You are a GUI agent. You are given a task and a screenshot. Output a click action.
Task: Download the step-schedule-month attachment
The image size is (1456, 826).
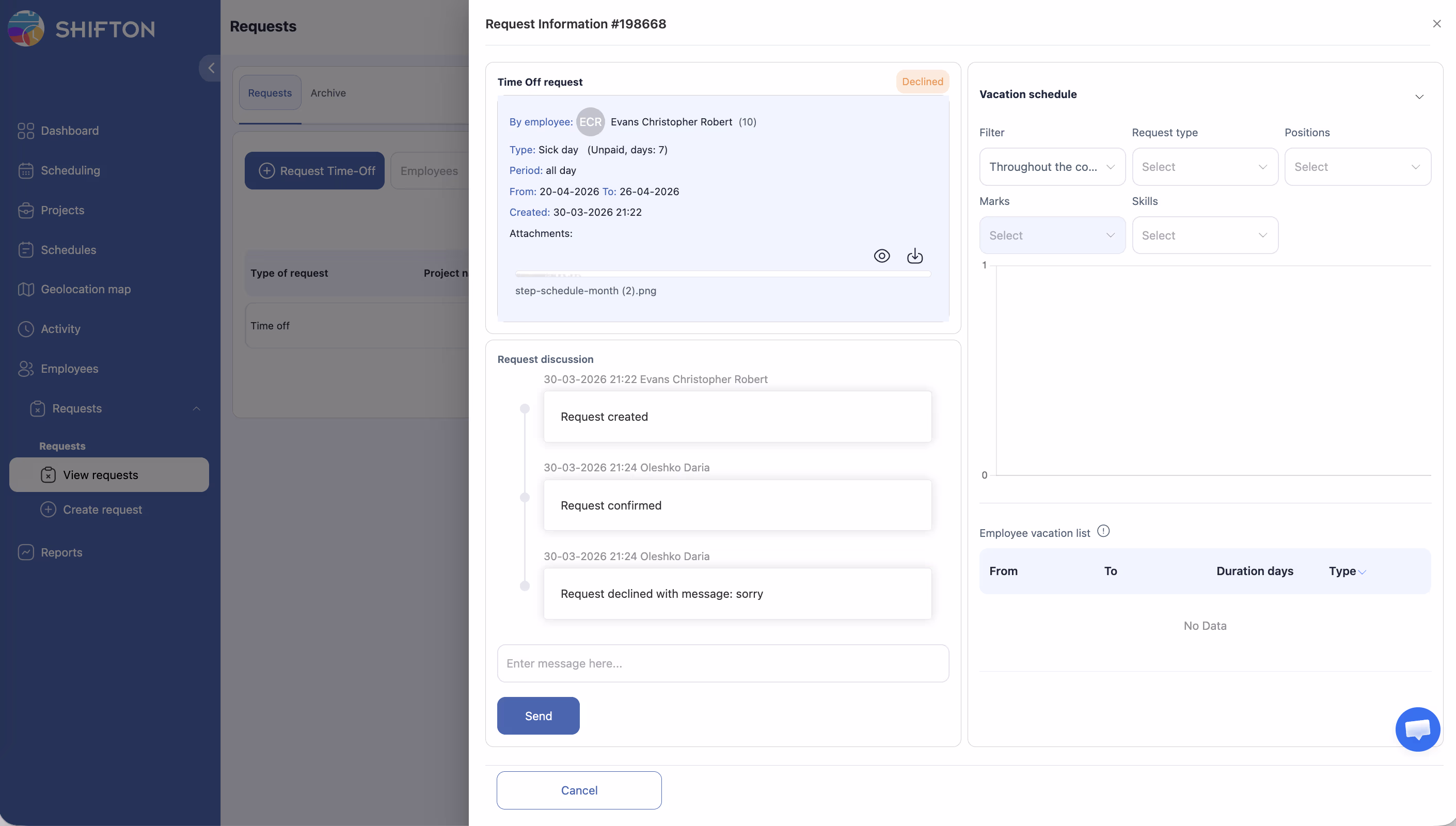[x=914, y=256]
